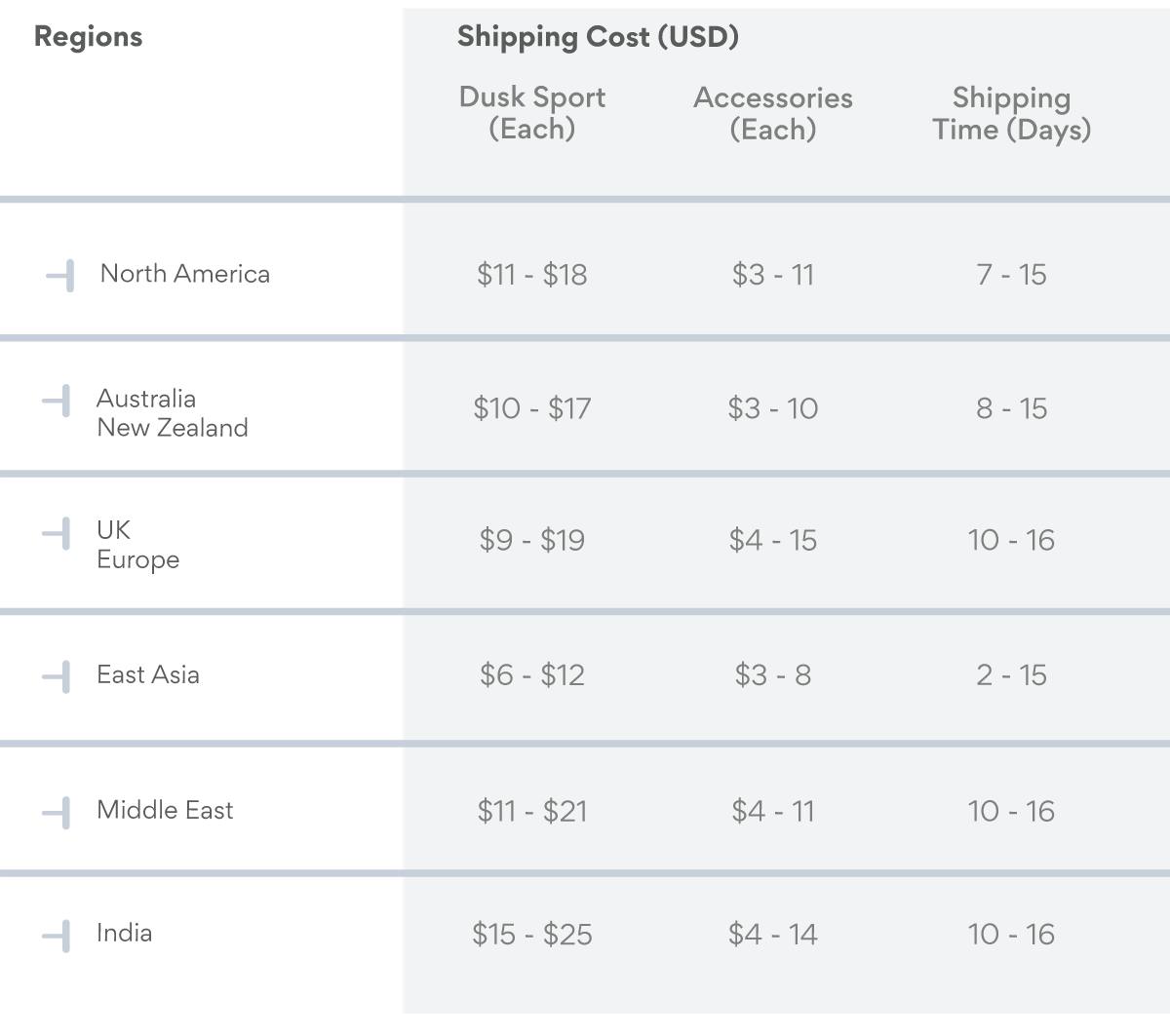Select the India region label
This screenshot has height=1036, width=1170.
[124, 933]
